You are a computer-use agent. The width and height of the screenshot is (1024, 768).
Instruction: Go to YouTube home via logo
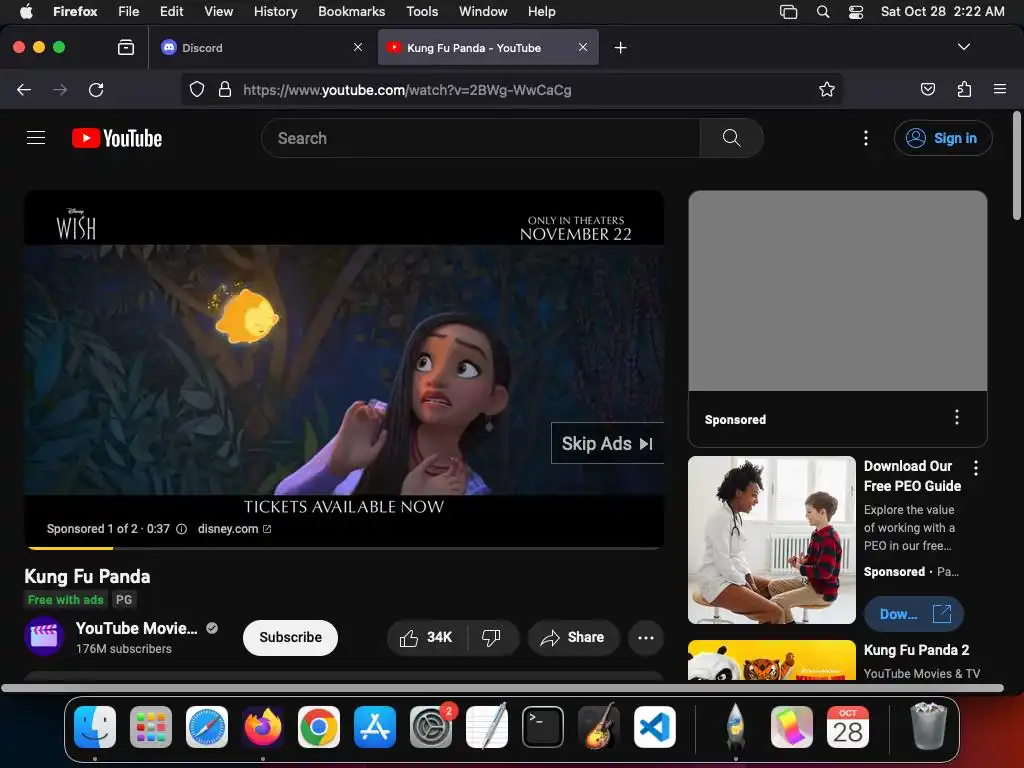(x=117, y=138)
